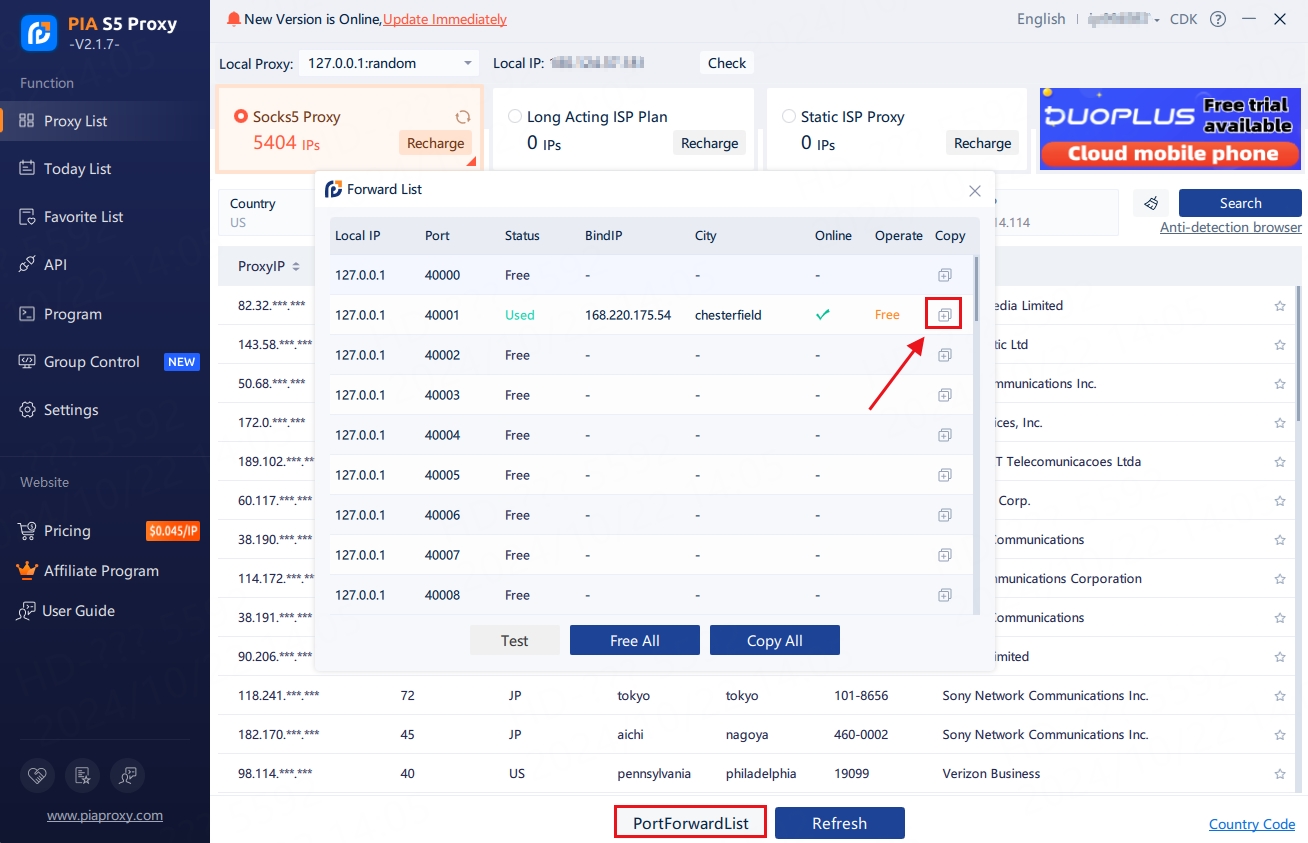Click the broom clear-filters icon
This screenshot has width=1308, height=843.
(x=1151, y=203)
